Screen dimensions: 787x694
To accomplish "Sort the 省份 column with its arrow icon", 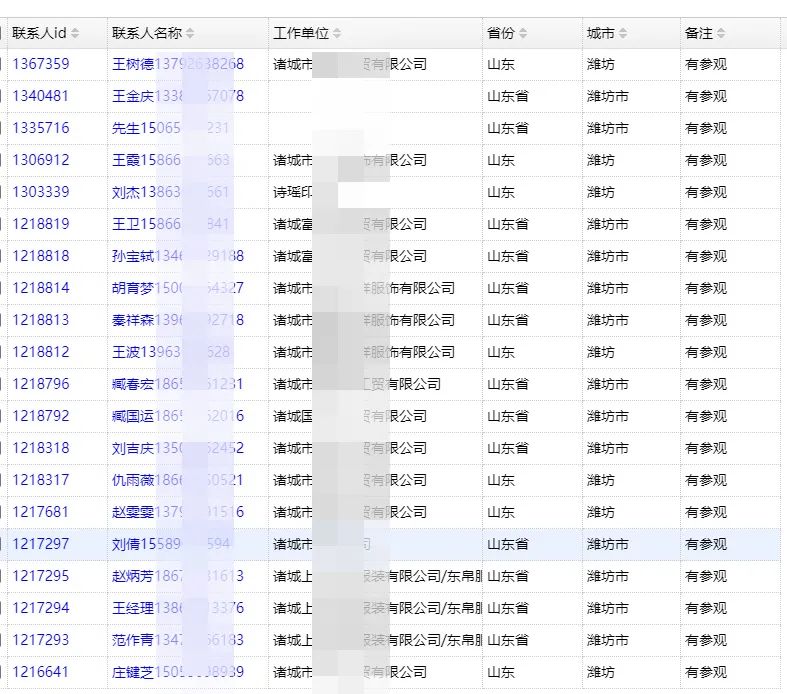I will [523, 33].
